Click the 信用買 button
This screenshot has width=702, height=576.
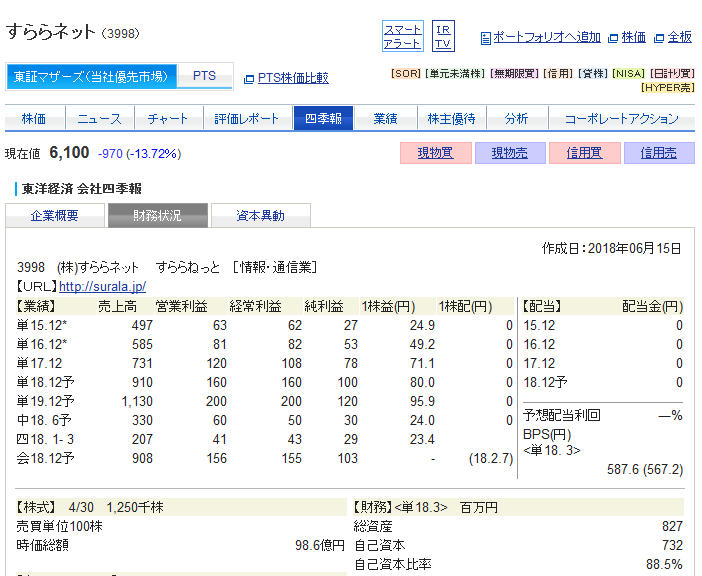[x=584, y=154]
